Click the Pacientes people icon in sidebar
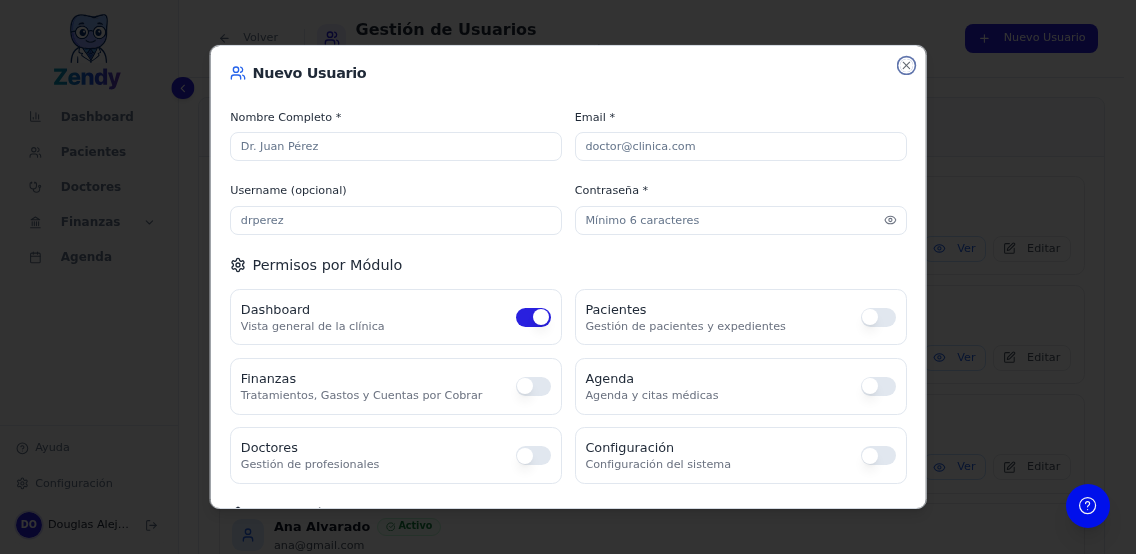Viewport: 1136px width, 554px height. pyautogui.click(x=35, y=152)
